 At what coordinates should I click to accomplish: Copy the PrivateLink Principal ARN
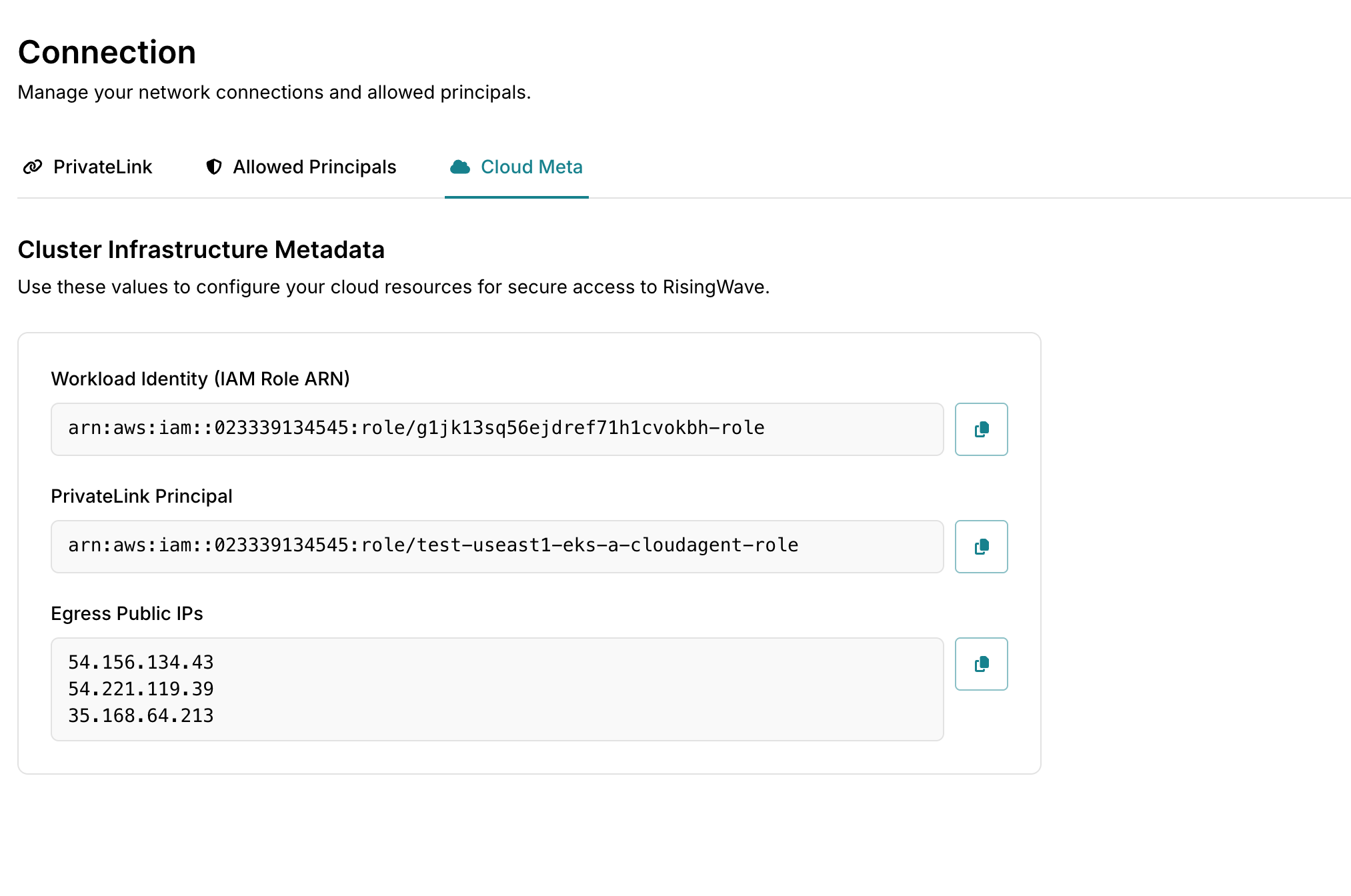click(981, 547)
